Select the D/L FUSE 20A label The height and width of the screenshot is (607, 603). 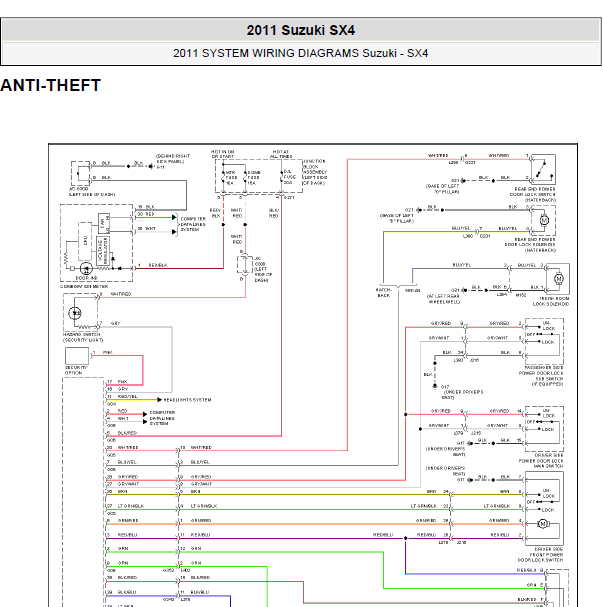click(x=290, y=177)
